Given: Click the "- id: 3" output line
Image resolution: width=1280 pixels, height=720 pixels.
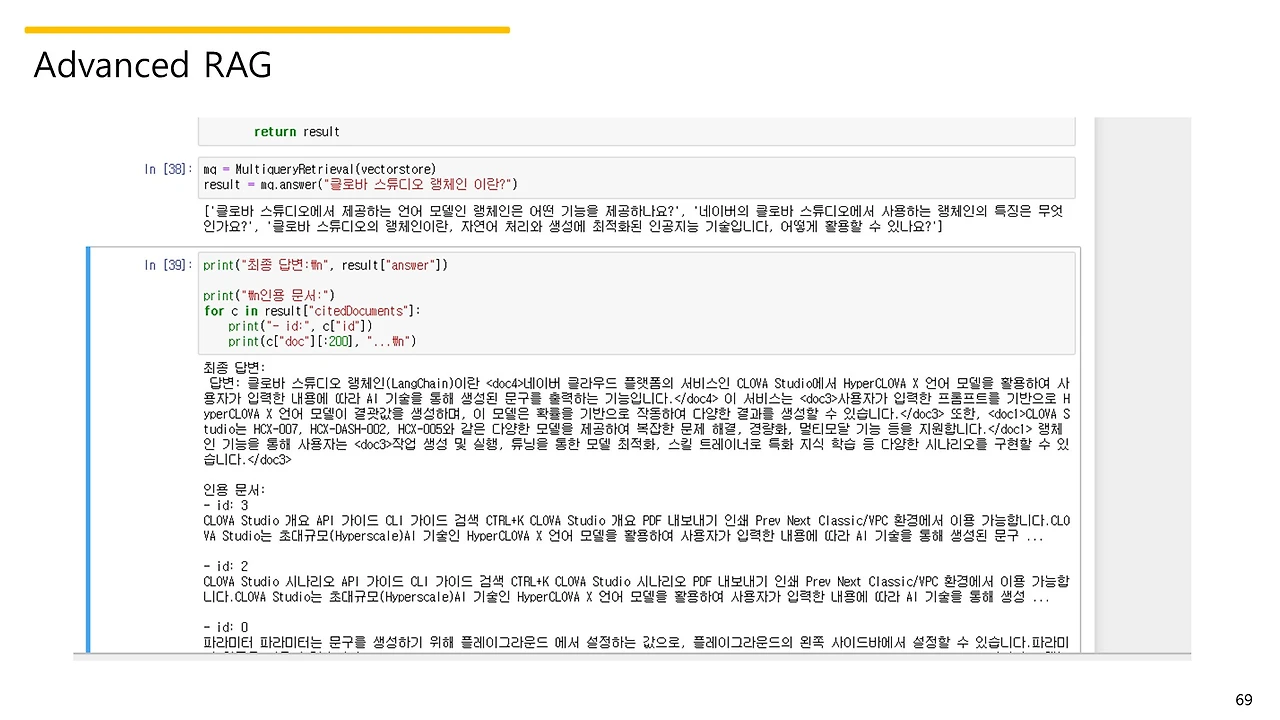Looking at the screenshot, I should coord(226,506).
